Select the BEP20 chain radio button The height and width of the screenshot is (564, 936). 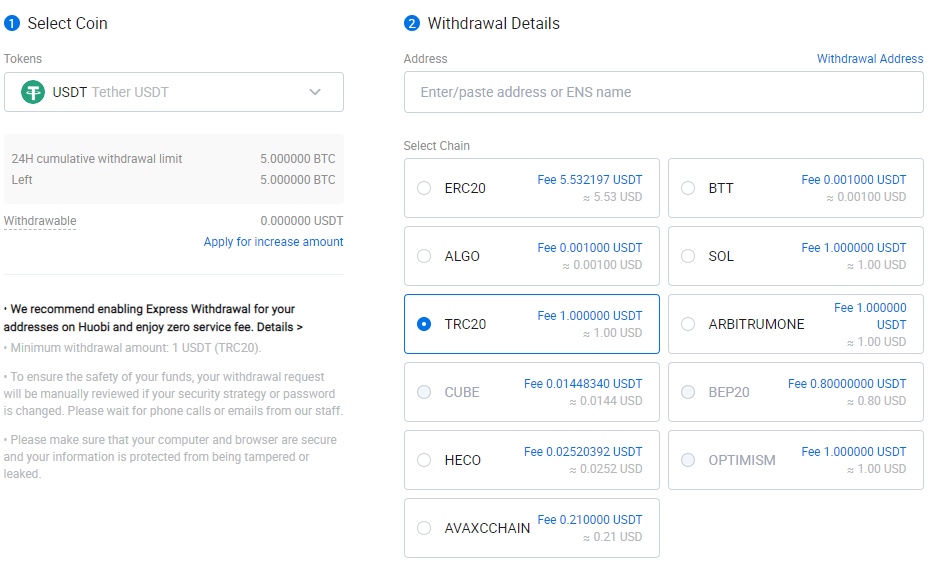(x=688, y=392)
